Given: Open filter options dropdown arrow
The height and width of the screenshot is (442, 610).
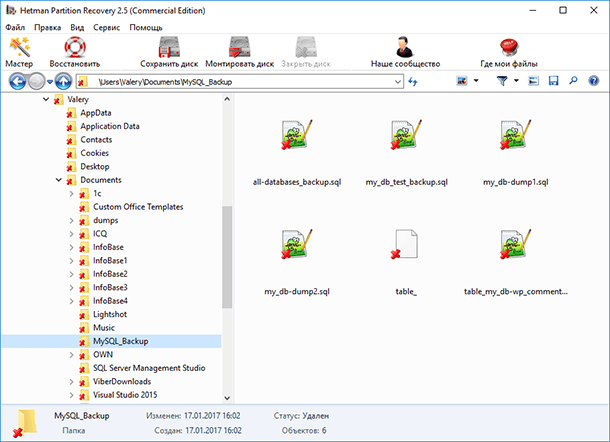Looking at the screenshot, I should click(x=516, y=81).
